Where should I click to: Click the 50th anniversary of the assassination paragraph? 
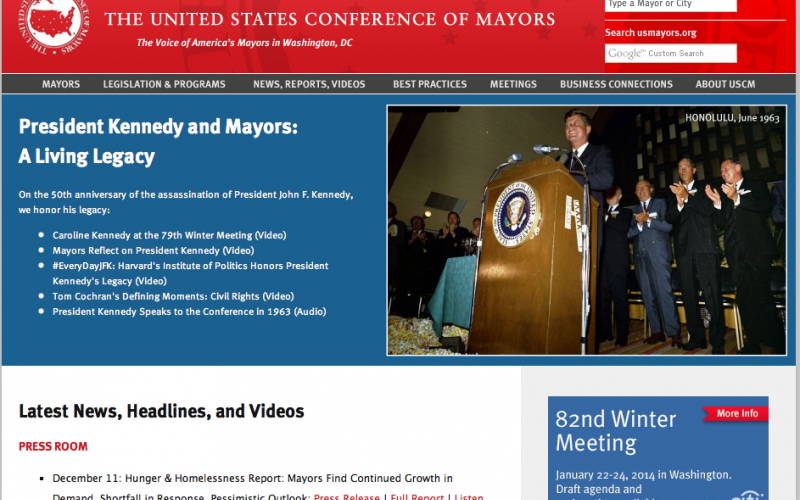tap(186, 202)
